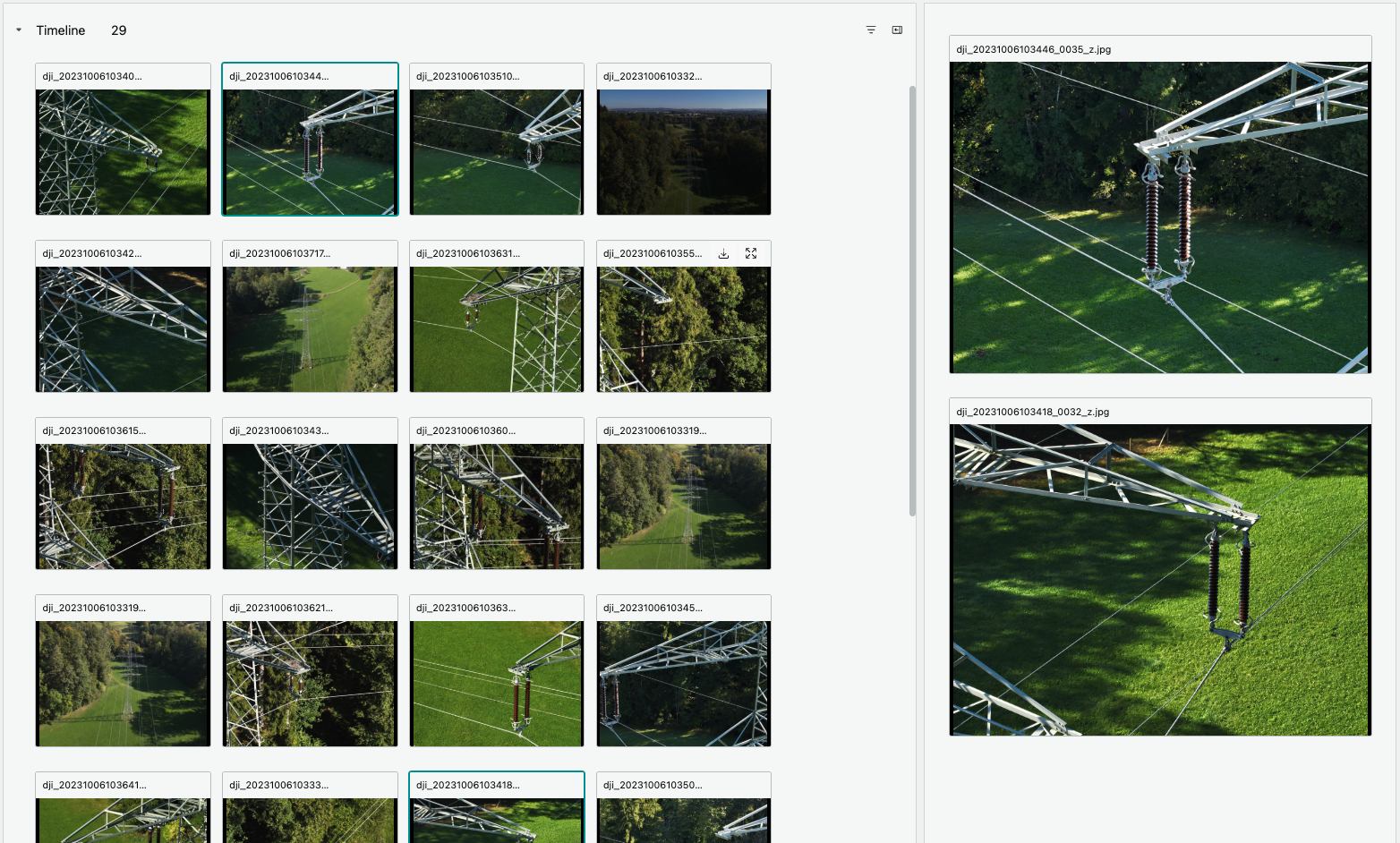Viewport: 1400px width, 843px height.
Task: Collapse the Timeline section chevron
Action: coord(19,30)
